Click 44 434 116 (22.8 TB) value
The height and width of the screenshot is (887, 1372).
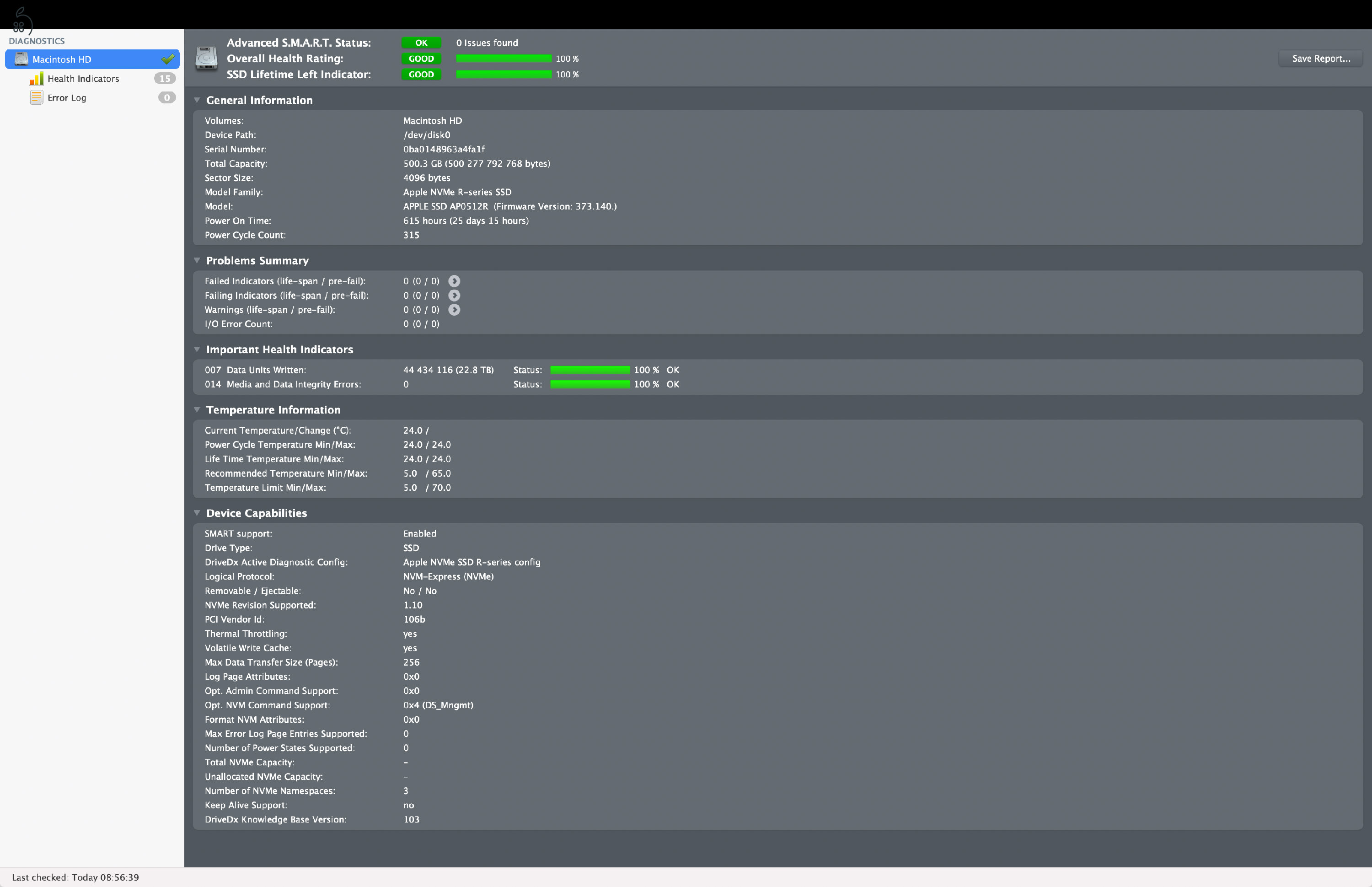(449, 370)
